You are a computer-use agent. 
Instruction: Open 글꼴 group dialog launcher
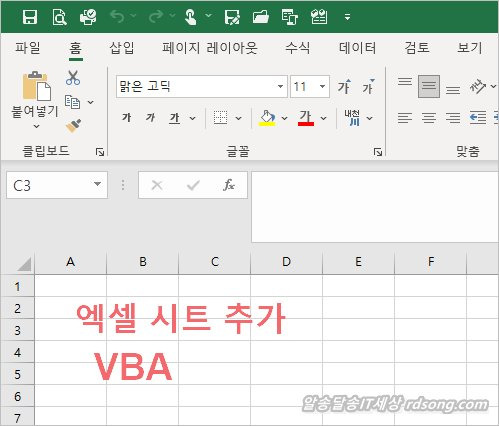point(378,152)
